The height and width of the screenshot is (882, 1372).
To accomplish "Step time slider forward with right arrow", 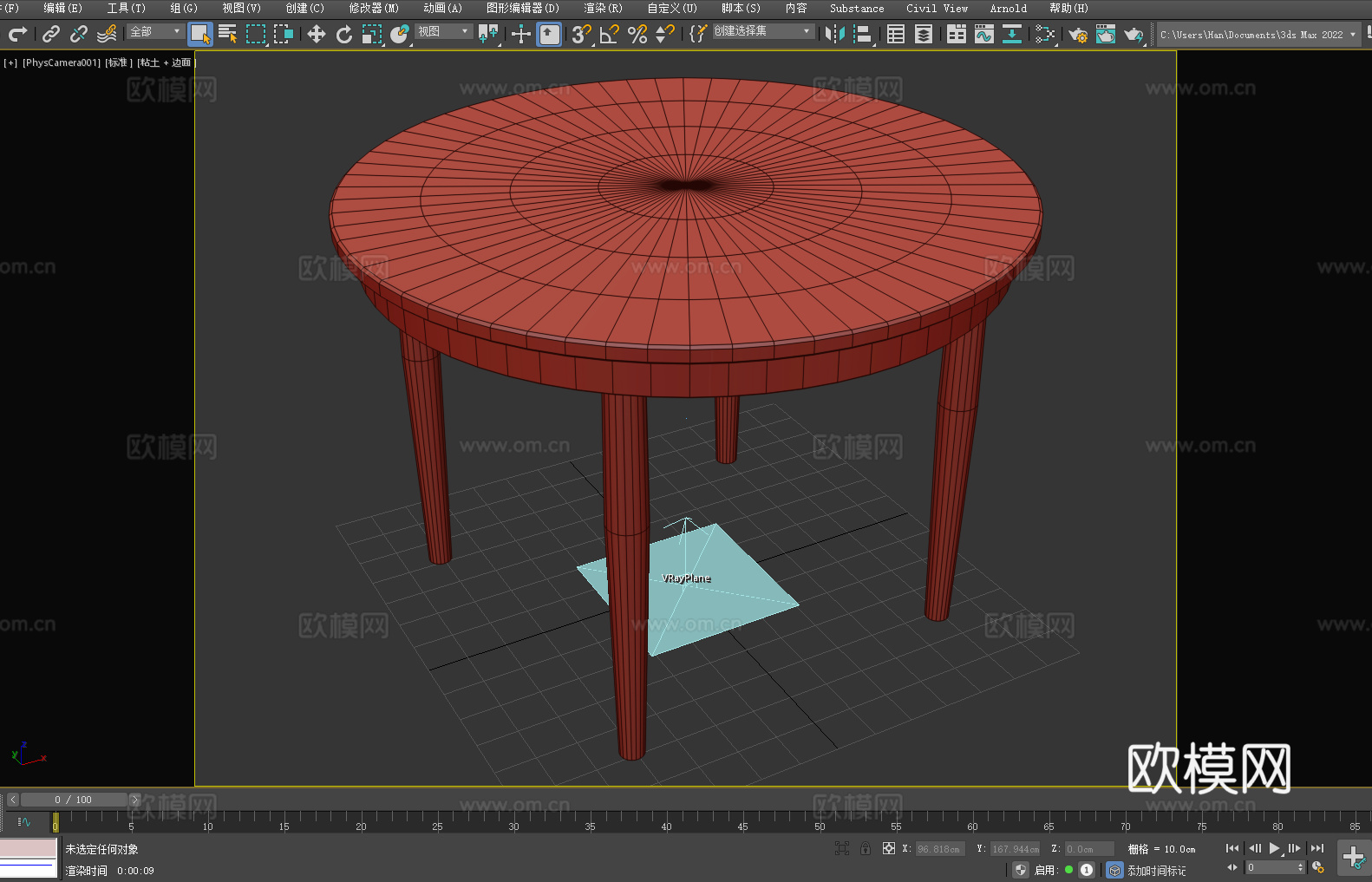I will pyautogui.click(x=134, y=800).
